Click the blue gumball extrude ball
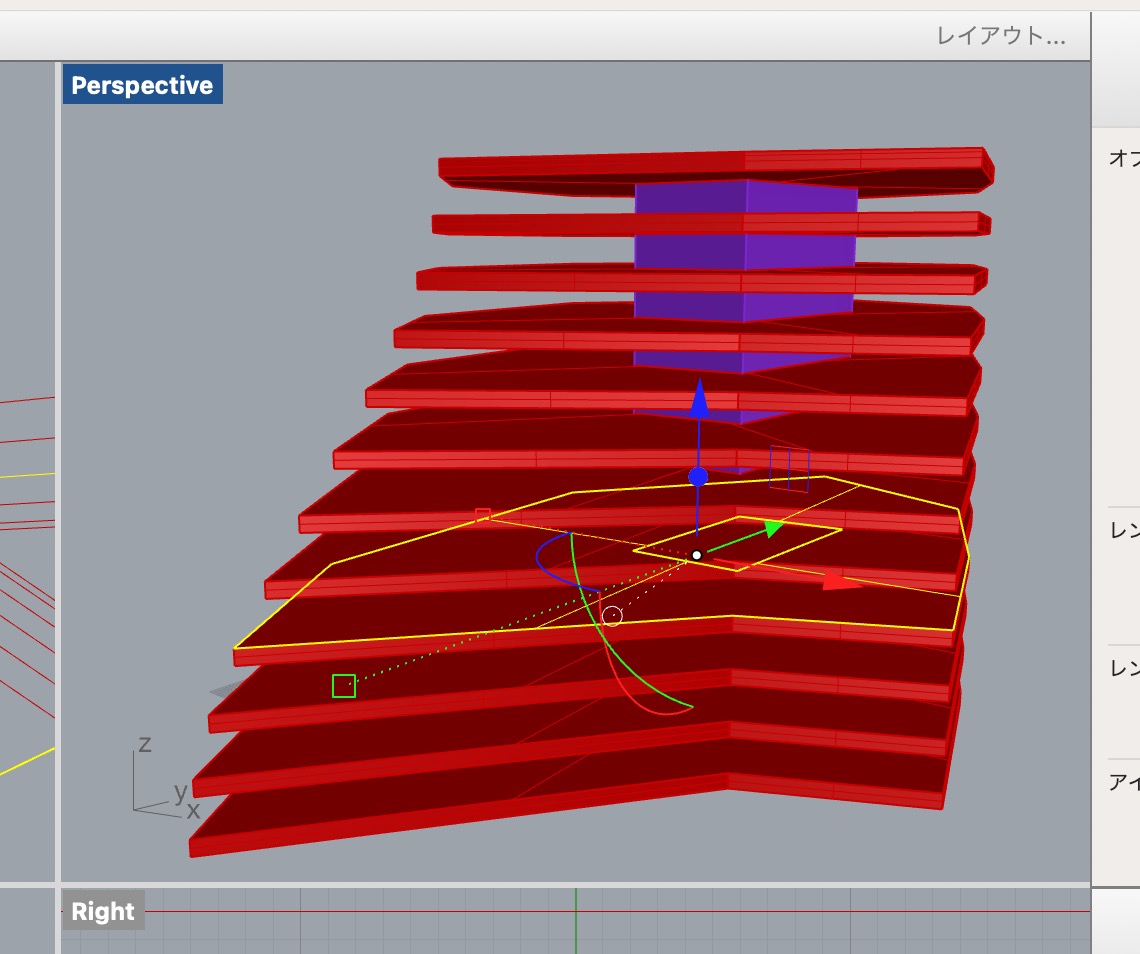The width and height of the screenshot is (1140, 954). click(698, 477)
